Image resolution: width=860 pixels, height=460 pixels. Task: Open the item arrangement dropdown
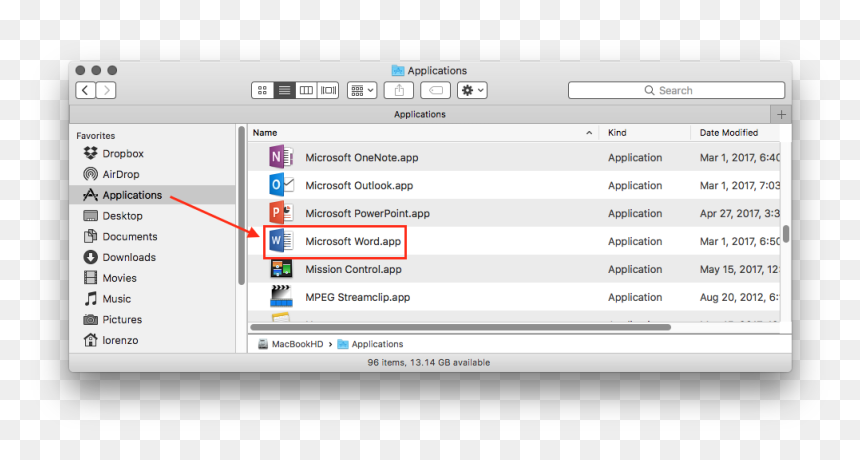coord(362,90)
